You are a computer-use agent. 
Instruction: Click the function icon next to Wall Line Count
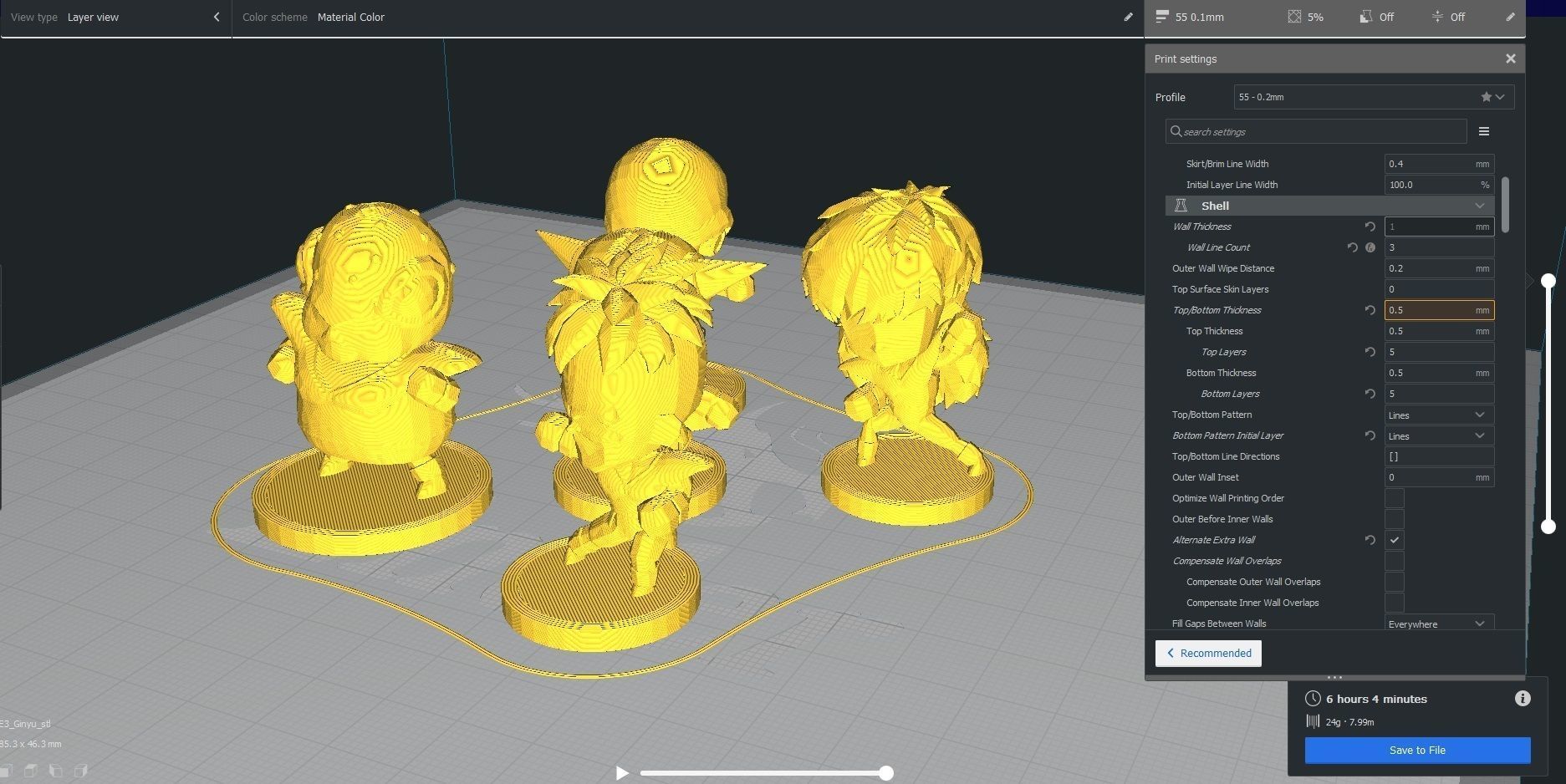pyautogui.click(x=1370, y=247)
